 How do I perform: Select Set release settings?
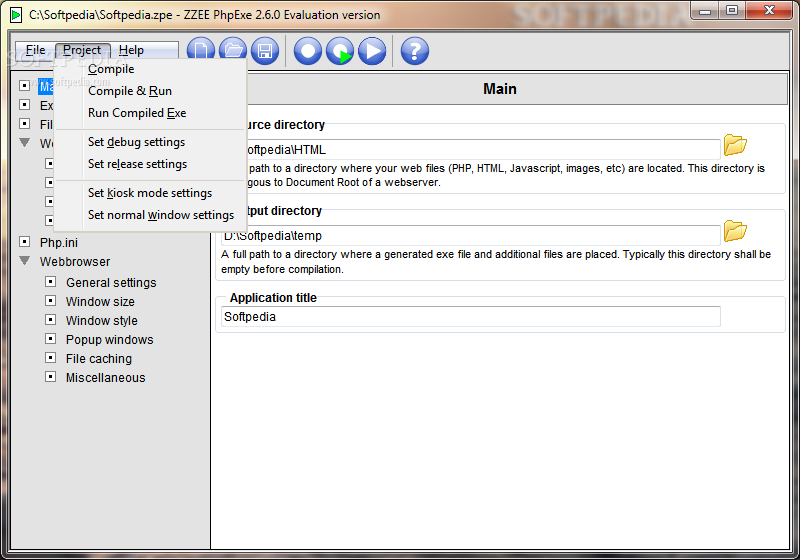click(x=150, y=164)
